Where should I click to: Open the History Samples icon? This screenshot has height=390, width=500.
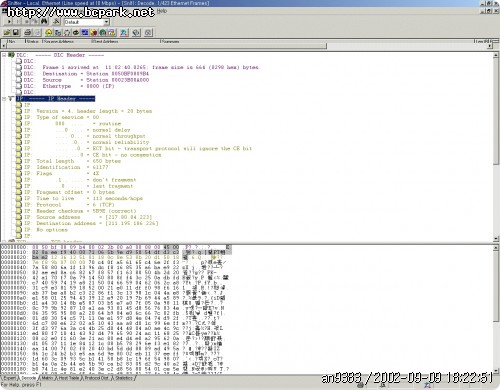(85, 32)
